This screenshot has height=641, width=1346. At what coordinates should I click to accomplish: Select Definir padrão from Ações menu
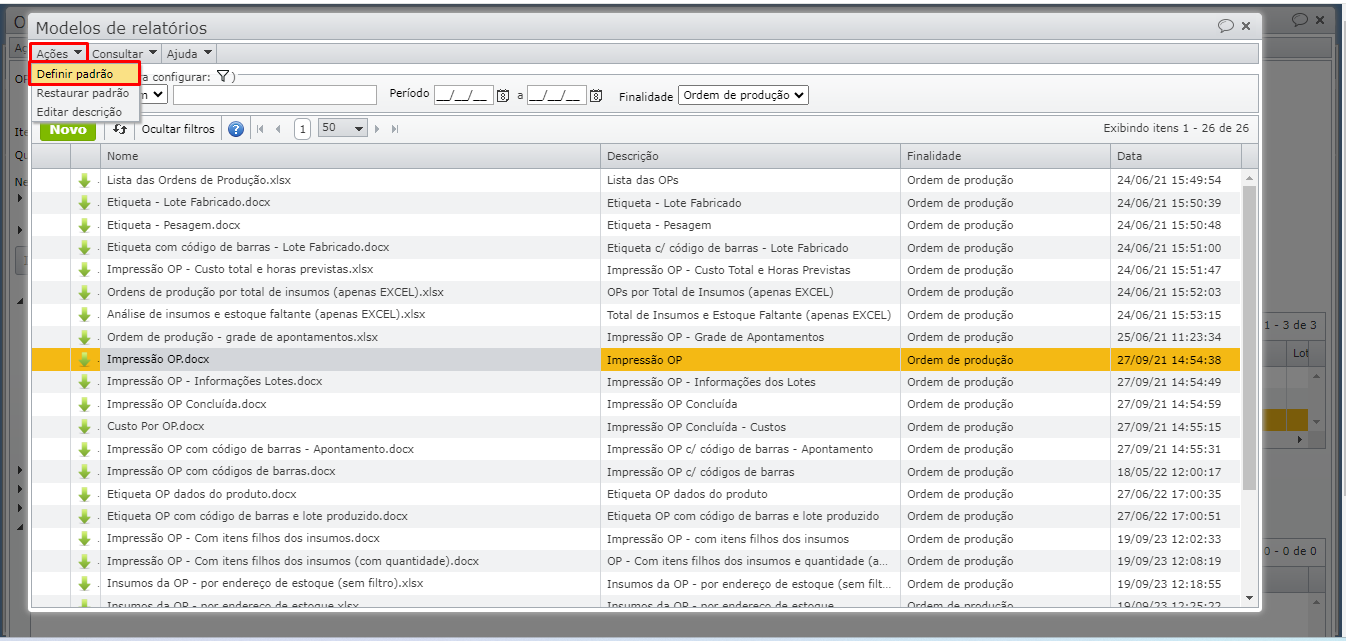[x=74, y=74]
